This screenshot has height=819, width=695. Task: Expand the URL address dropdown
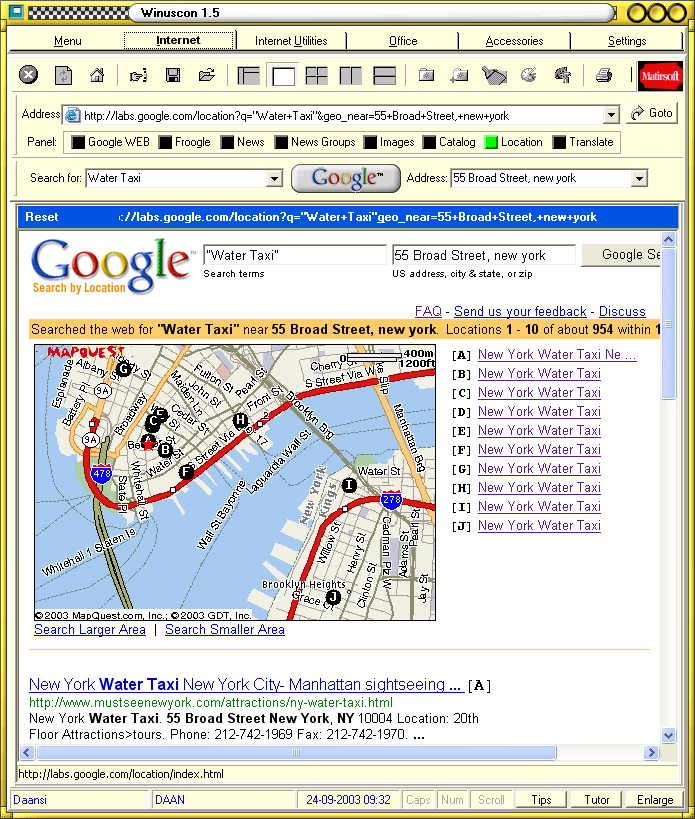611,115
